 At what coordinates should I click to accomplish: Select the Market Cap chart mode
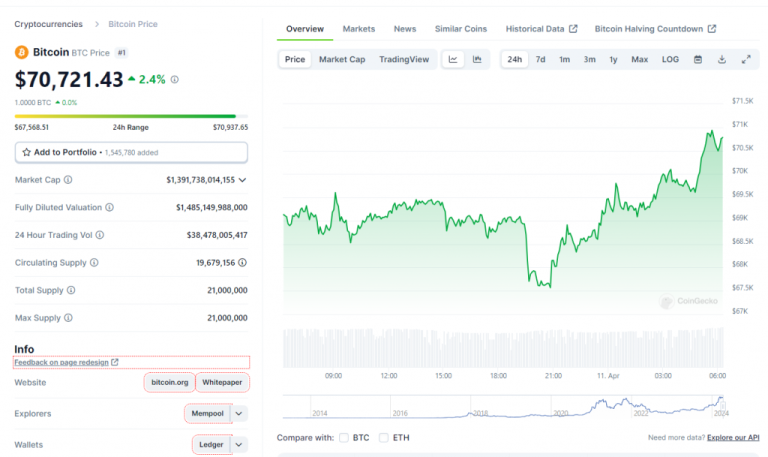coord(342,59)
